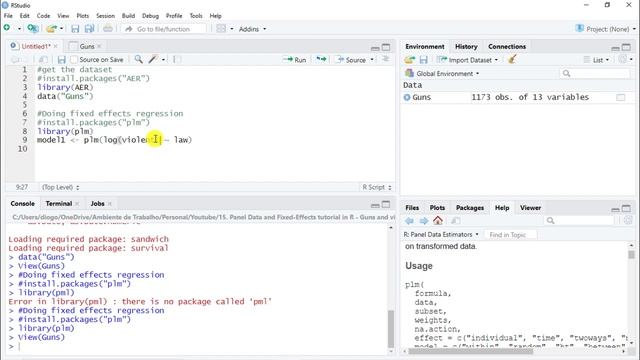Create a new file with the plus icon

(x=7, y=28)
